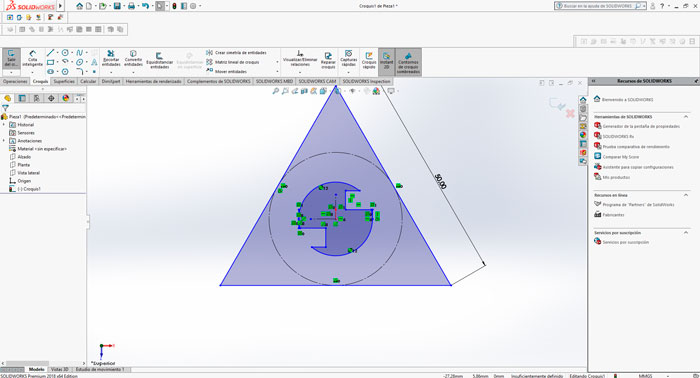Open File Explorer folder tab in task pane

583,118
